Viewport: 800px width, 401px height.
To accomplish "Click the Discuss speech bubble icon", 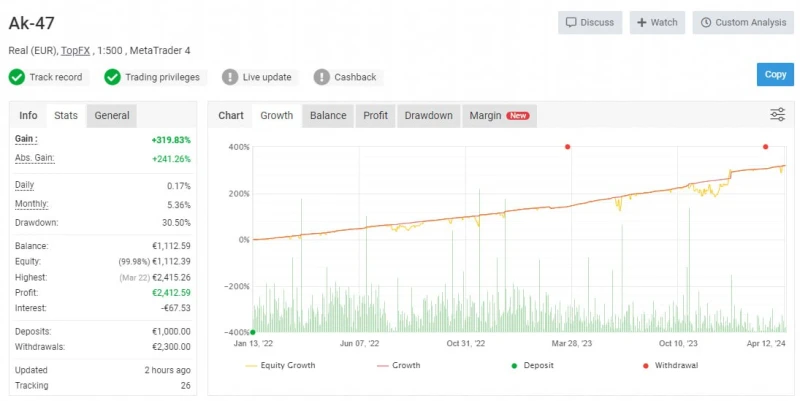I will [572, 22].
